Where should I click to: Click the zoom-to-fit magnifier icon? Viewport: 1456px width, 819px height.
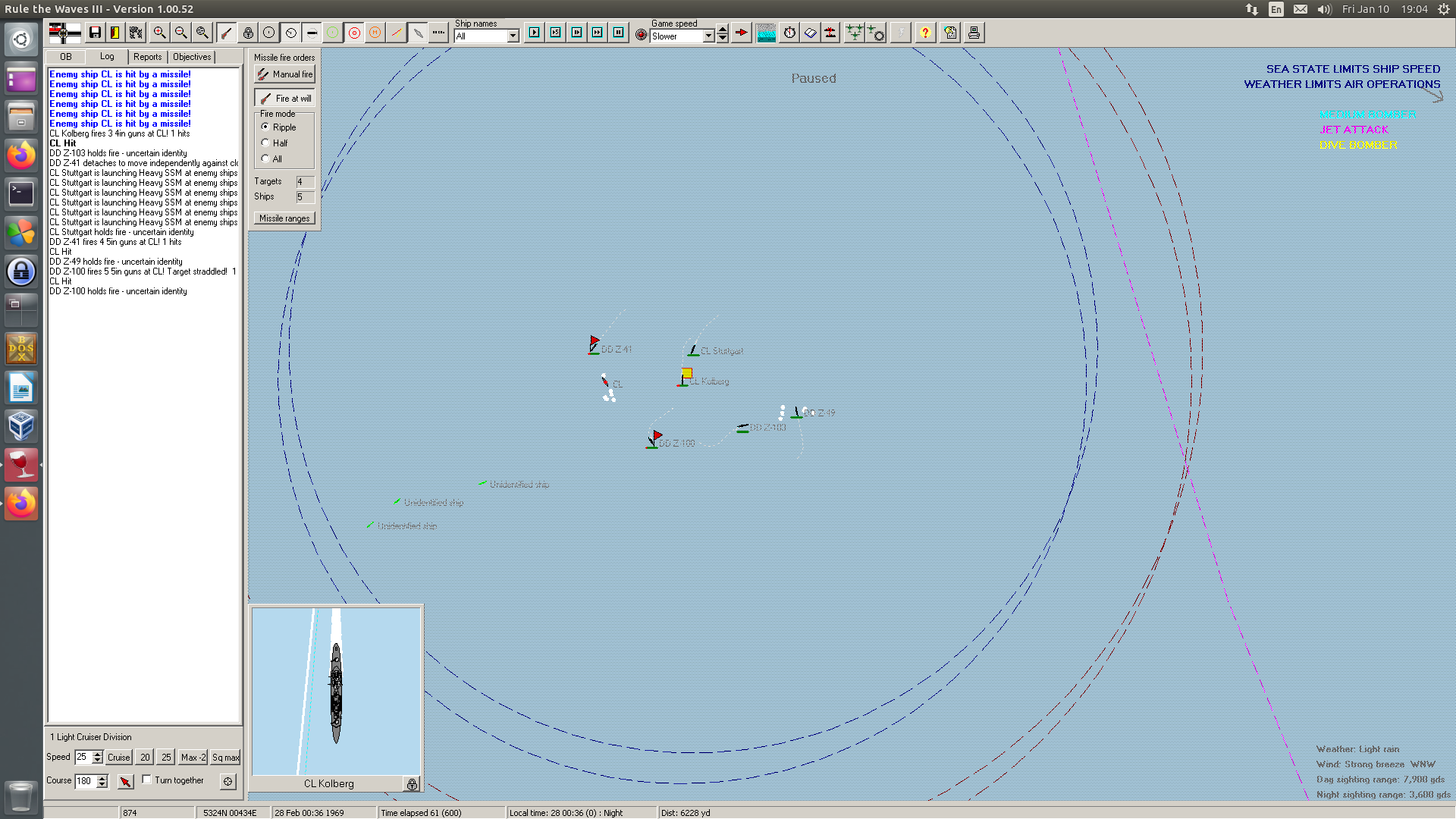click(x=202, y=33)
